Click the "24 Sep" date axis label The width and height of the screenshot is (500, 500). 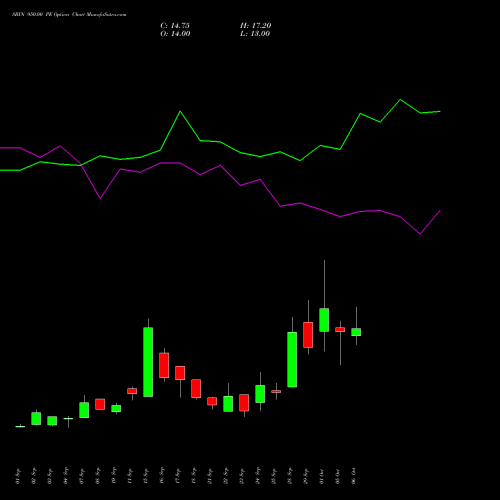(x=258, y=476)
